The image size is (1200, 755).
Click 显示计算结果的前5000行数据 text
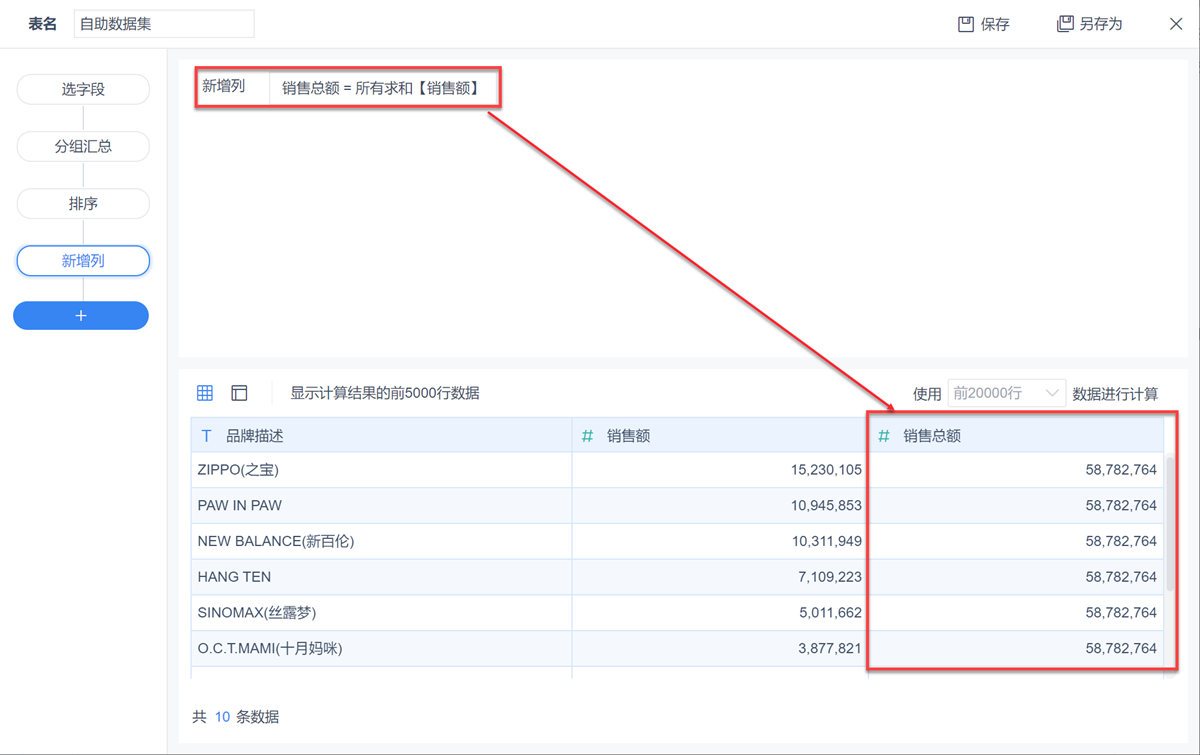coord(385,394)
